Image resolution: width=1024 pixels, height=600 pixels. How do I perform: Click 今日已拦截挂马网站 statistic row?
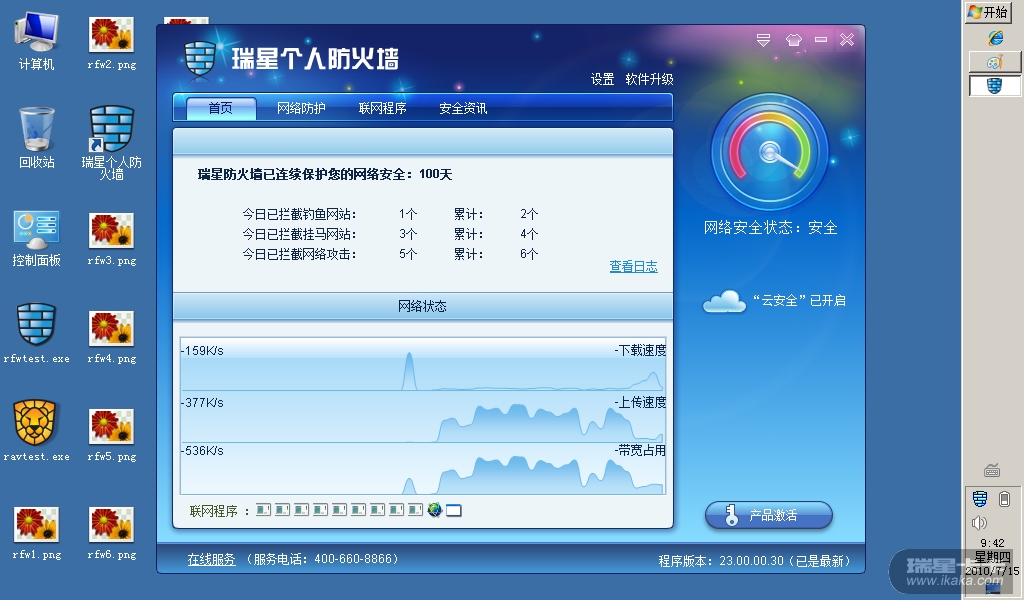coord(390,234)
